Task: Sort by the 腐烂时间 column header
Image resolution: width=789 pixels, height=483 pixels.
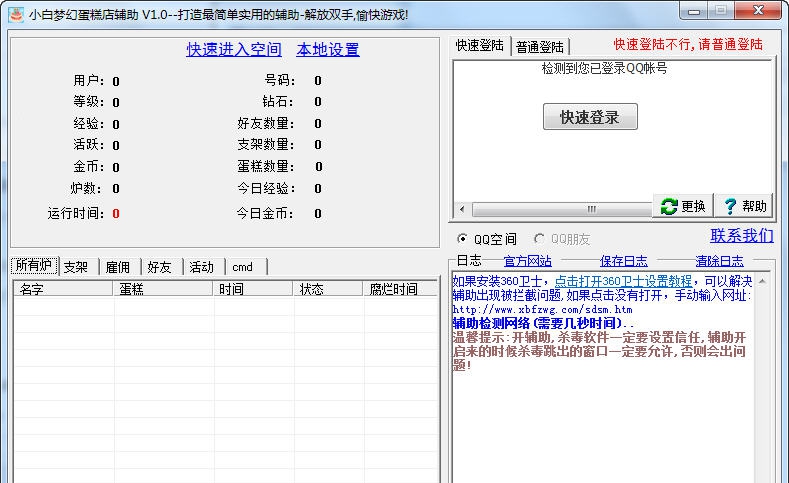Action: click(401, 289)
